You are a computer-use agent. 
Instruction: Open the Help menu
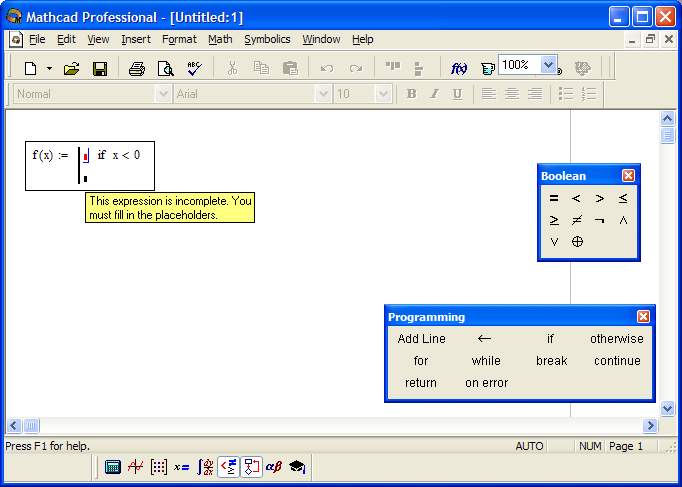point(363,40)
